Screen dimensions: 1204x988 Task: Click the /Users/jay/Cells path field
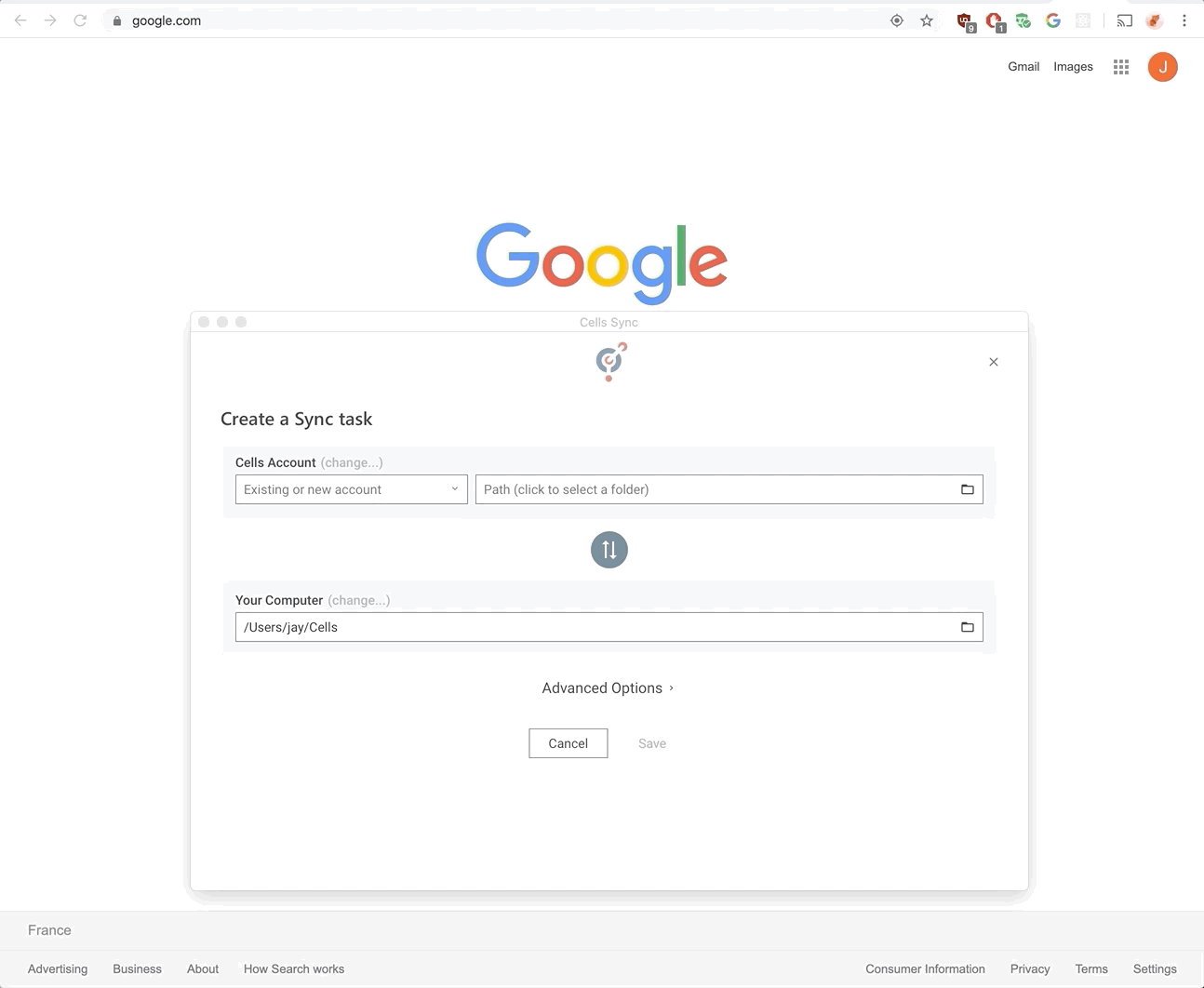click(609, 627)
